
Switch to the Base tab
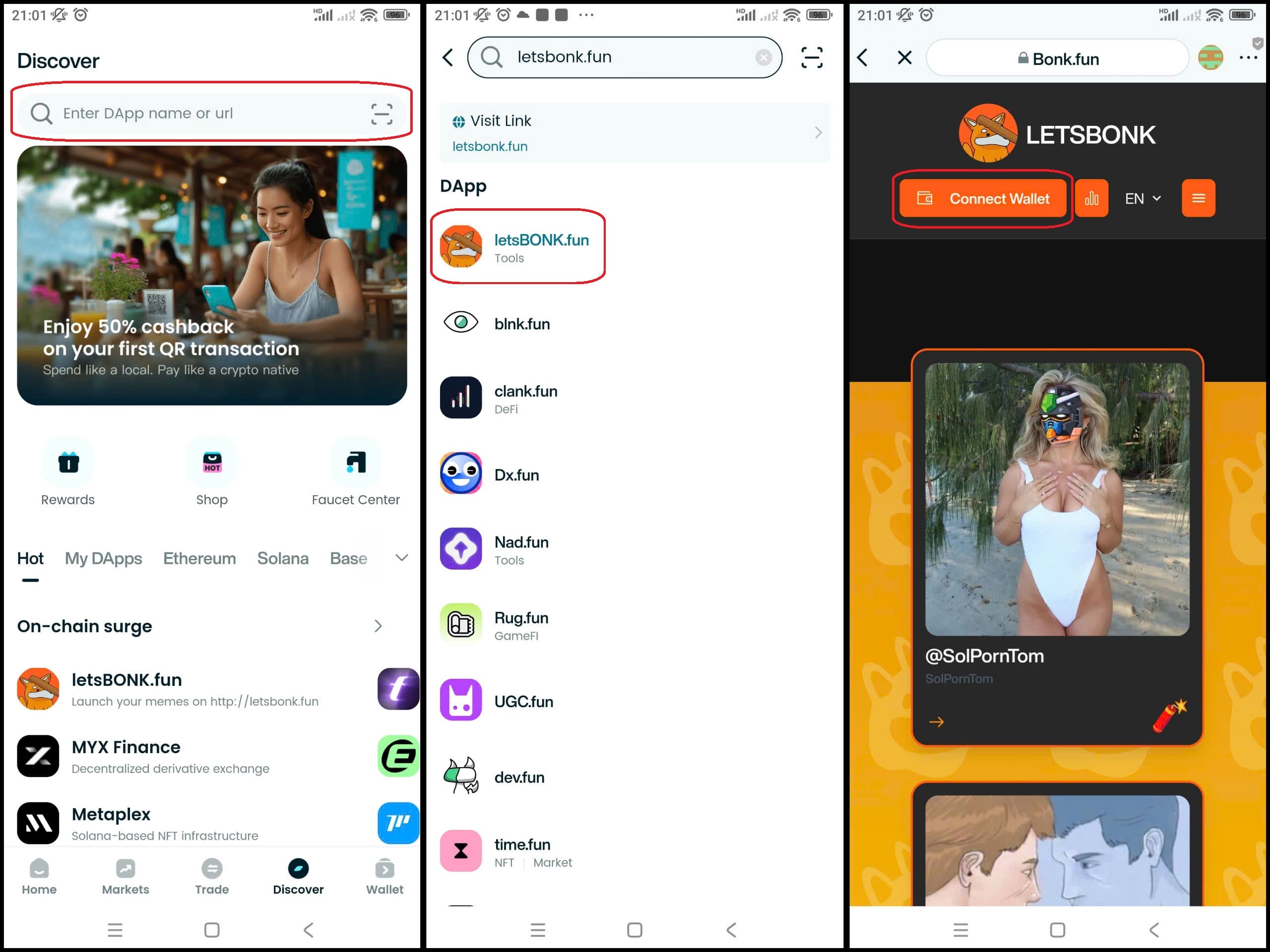[x=348, y=558]
